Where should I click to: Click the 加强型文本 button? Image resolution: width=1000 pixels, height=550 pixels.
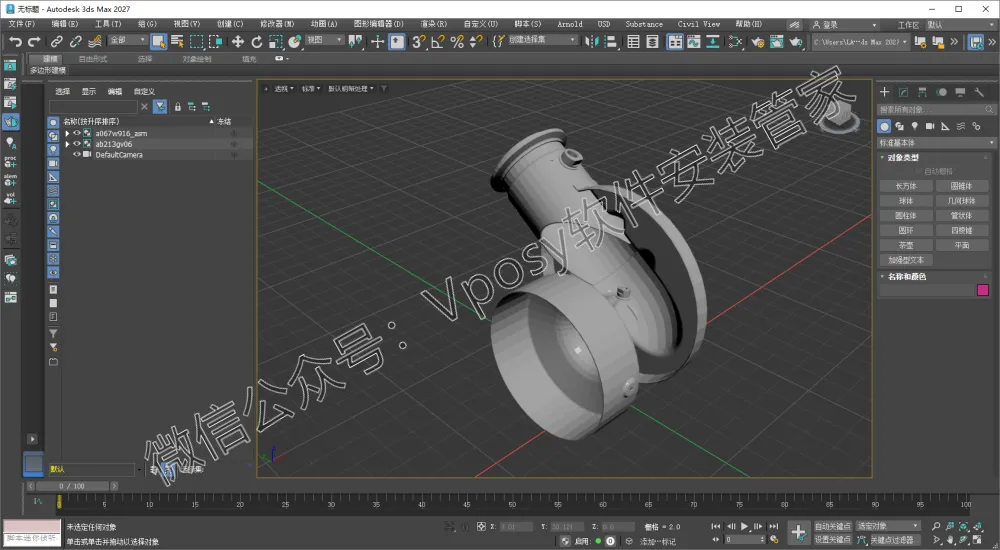pyautogui.click(x=906, y=260)
